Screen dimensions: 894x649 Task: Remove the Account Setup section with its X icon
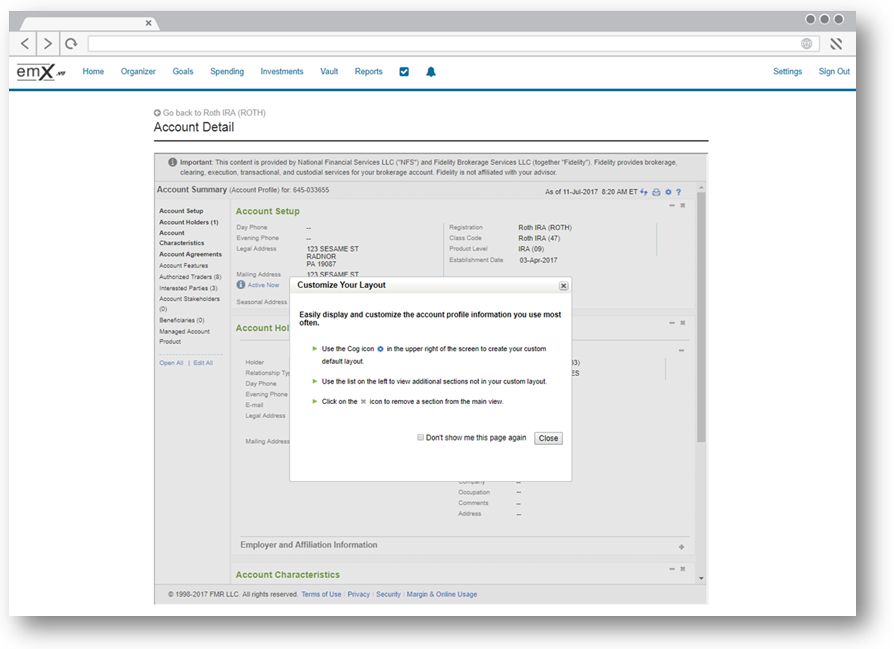pyautogui.click(x=682, y=205)
